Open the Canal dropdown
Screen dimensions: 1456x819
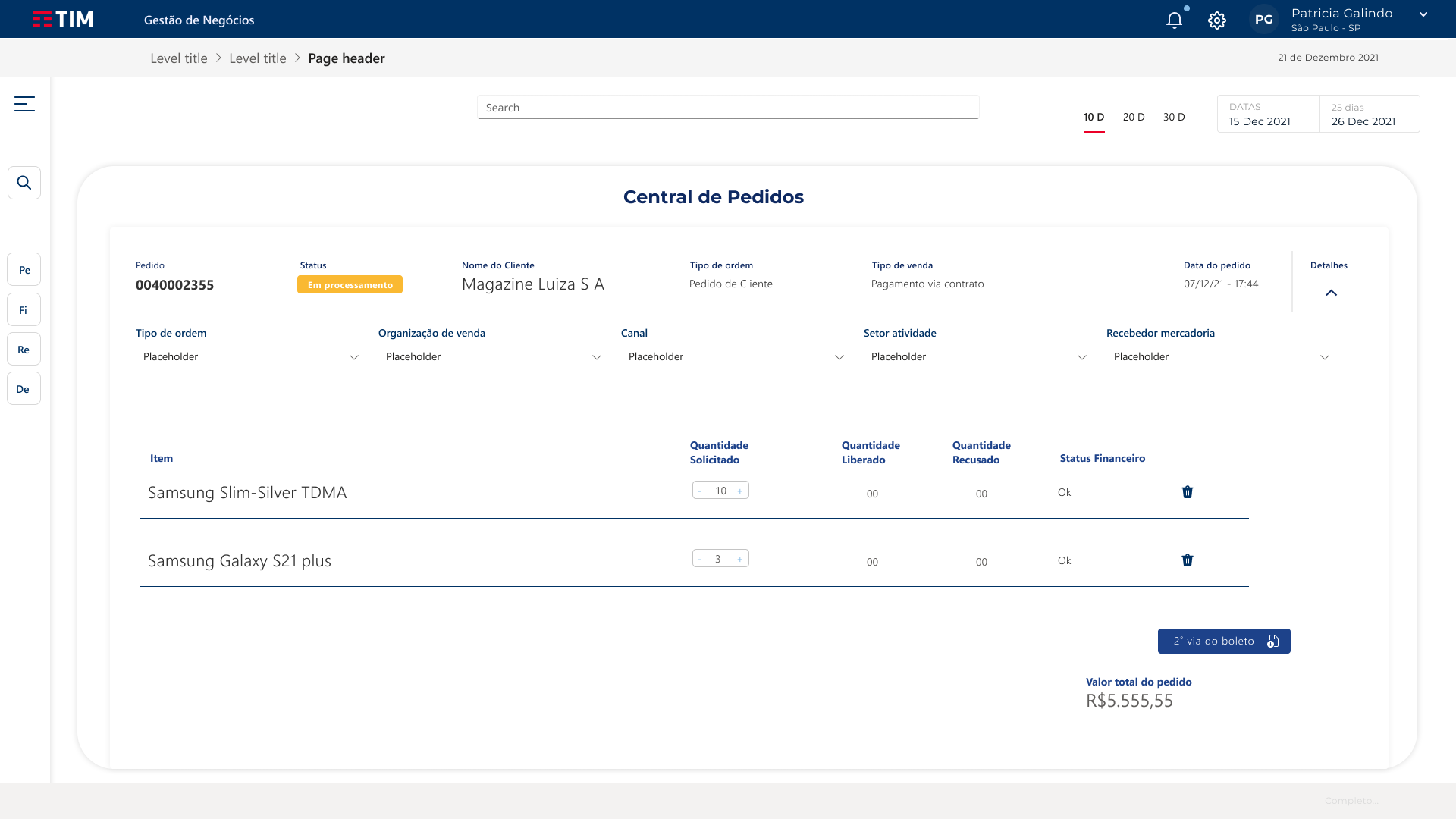(x=736, y=357)
